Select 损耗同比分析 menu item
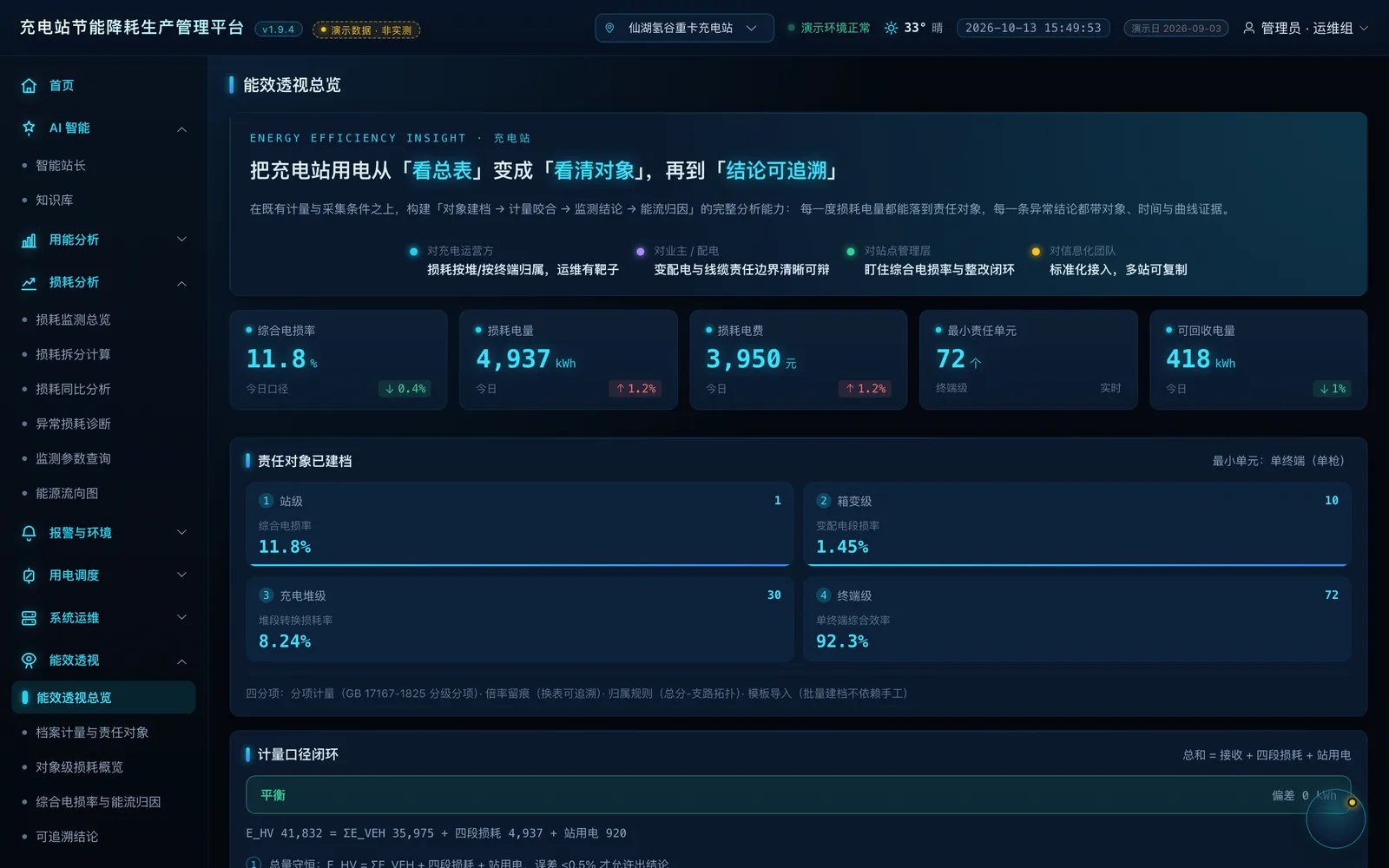This screenshot has height=868, width=1389. coord(103,389)
